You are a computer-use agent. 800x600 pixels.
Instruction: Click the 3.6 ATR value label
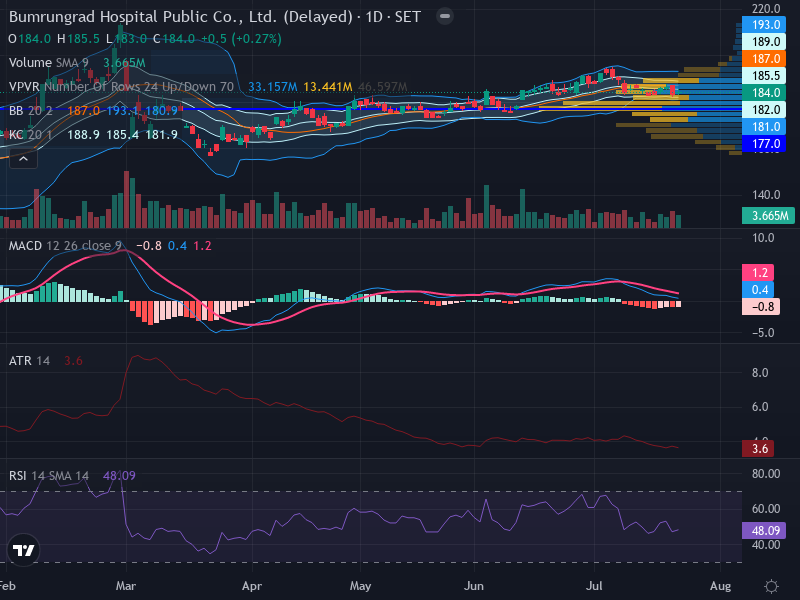pos(758,448)
